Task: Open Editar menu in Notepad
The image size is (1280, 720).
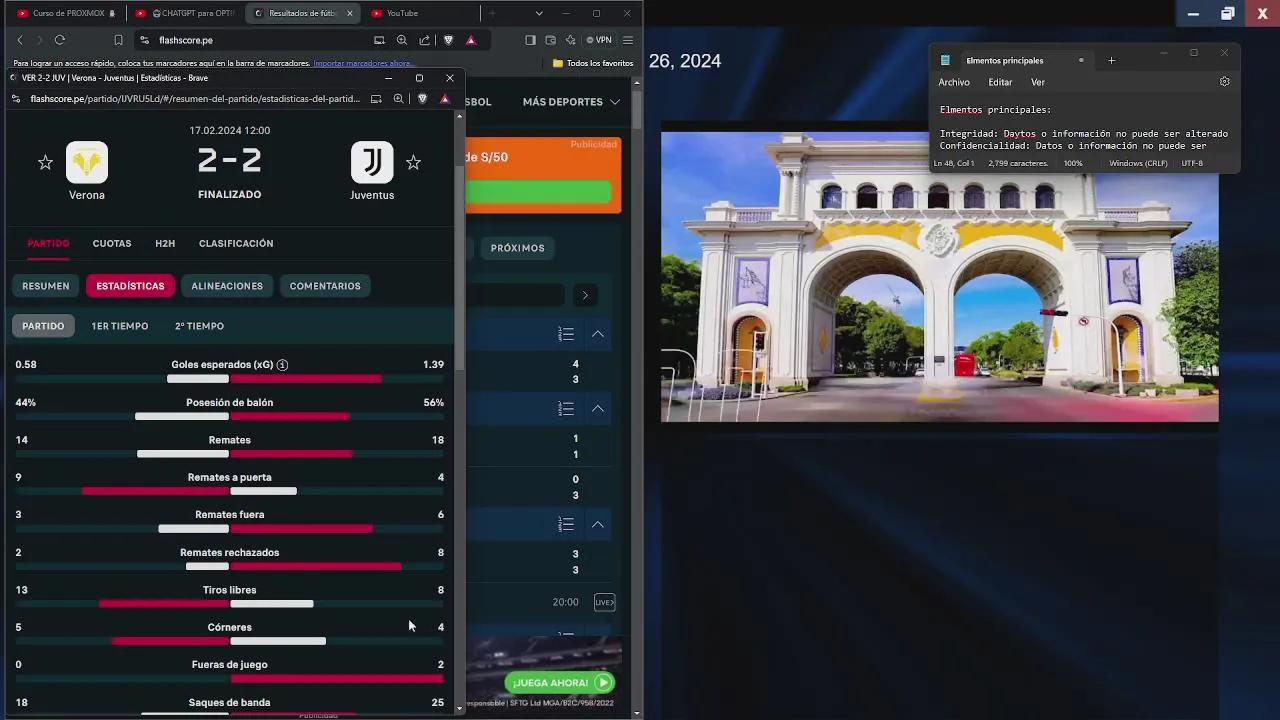Action: (1000, 82)
